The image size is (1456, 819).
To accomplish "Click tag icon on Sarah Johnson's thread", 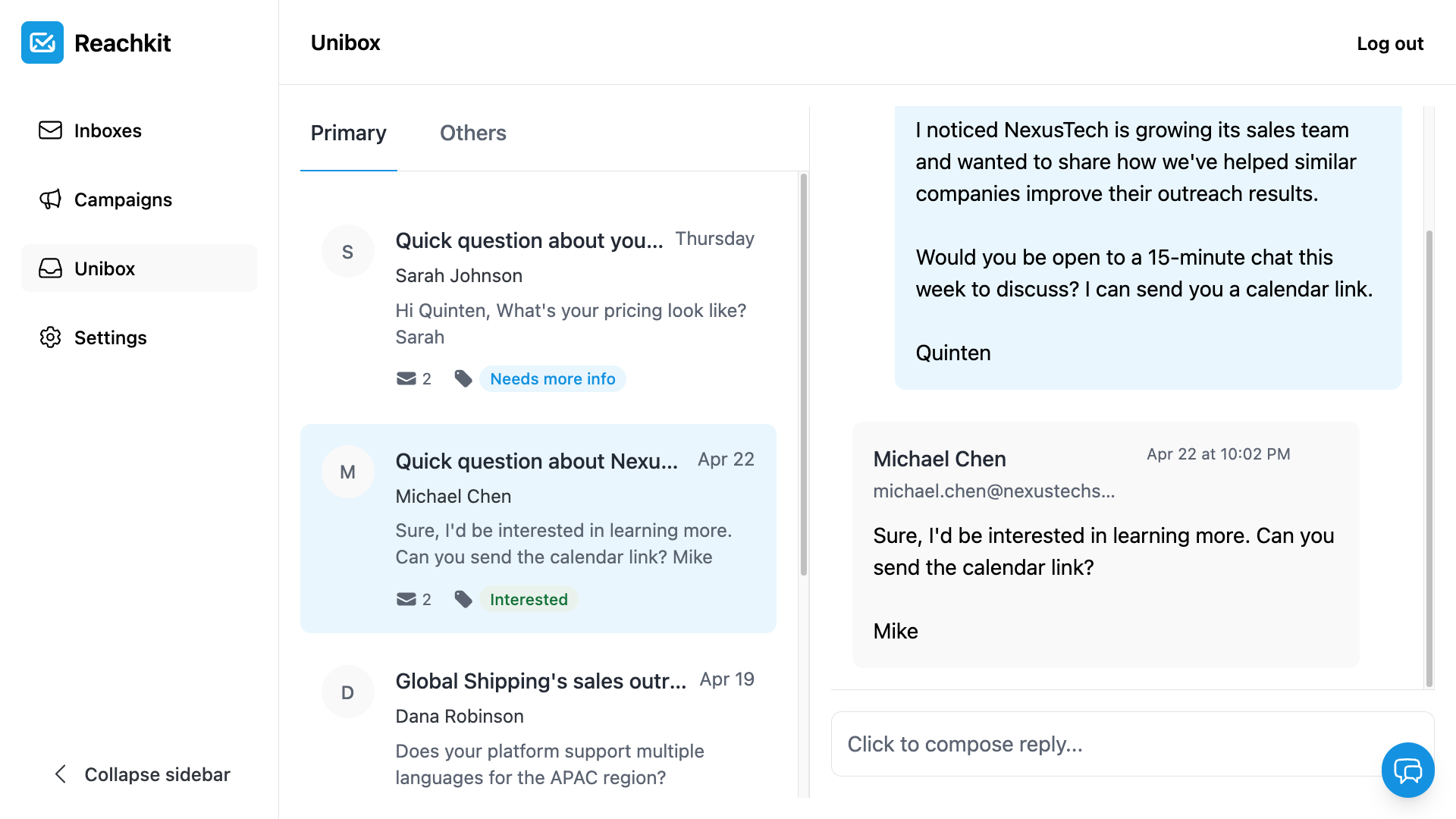I will tap(463, 378).
